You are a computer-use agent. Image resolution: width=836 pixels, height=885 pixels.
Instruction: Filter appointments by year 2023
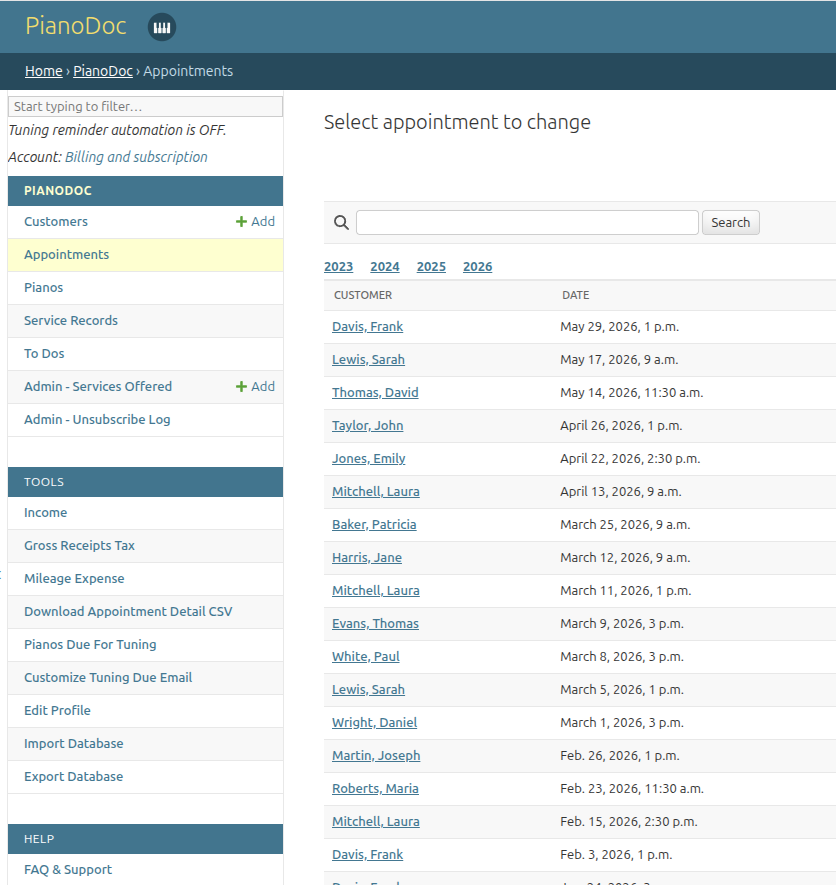coord(339,267)
